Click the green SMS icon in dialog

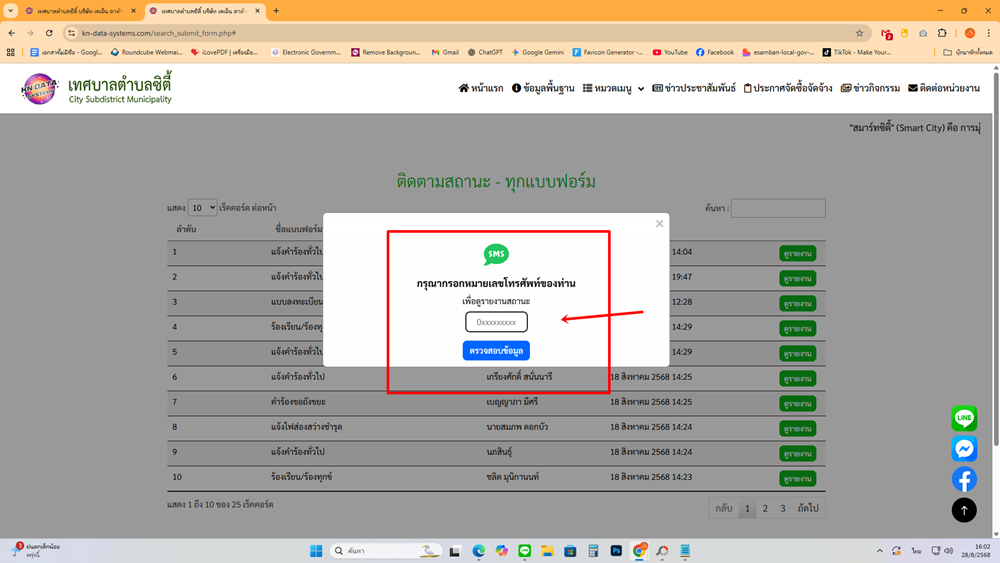pos(496,255)
